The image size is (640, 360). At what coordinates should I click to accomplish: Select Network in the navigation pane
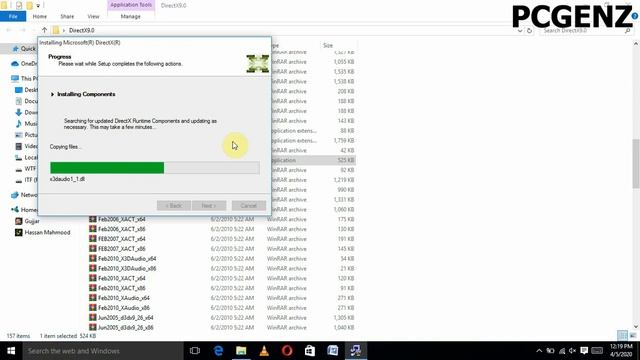point(24,195)
